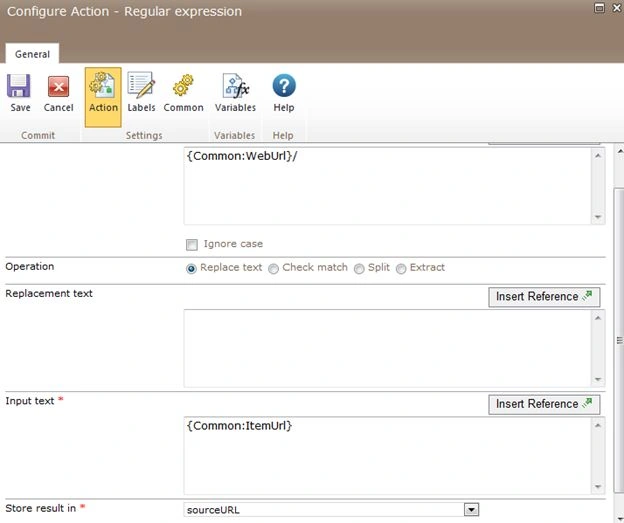Screen dimensions: 624x523
Task: Select the Extract operation
Action: [401, 269]
